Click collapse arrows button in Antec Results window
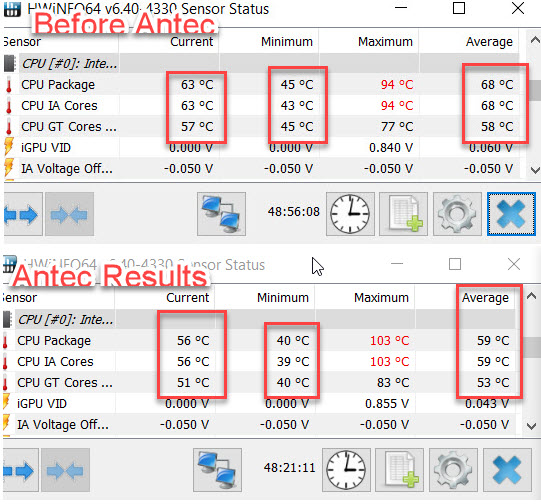The width and height of the screenshot is (541, 504). (65, 470)
